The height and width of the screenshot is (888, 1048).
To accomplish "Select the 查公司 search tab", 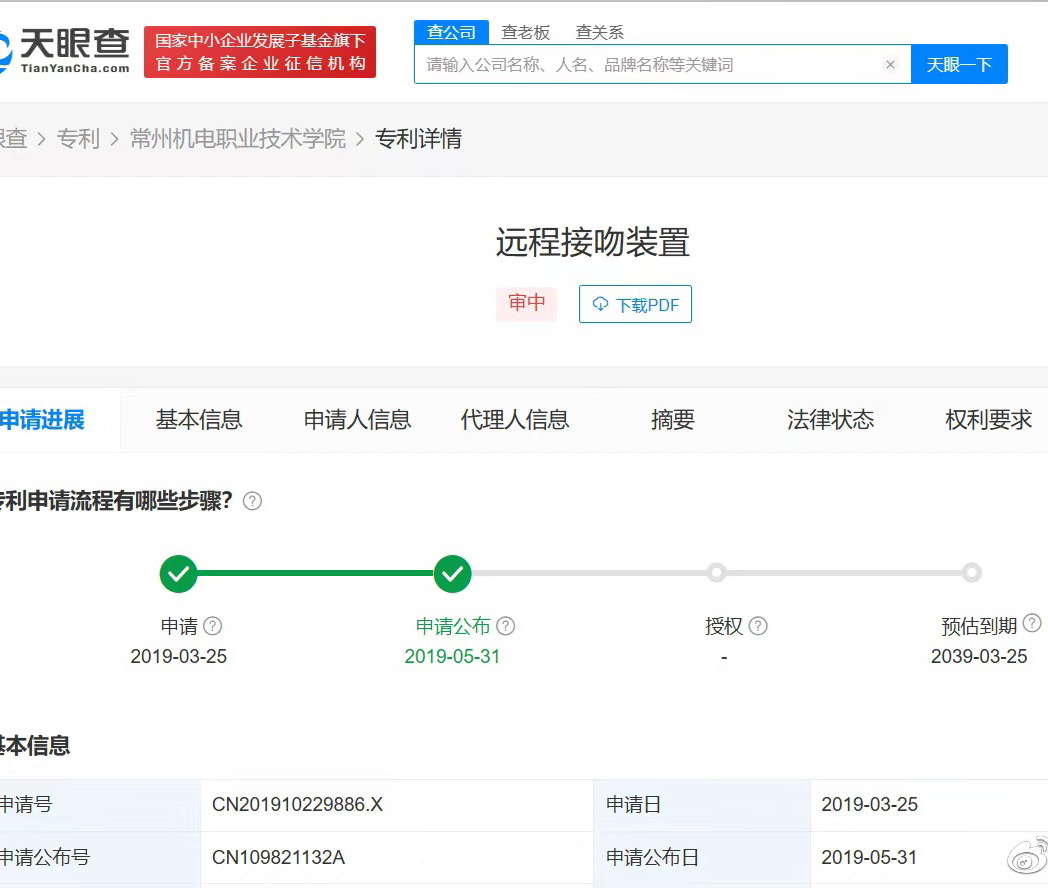I will tap(451, 32).
